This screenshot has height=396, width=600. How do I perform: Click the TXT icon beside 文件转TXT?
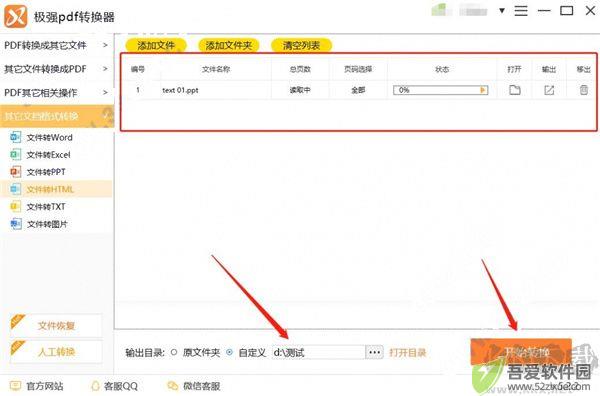coord(15,207)
